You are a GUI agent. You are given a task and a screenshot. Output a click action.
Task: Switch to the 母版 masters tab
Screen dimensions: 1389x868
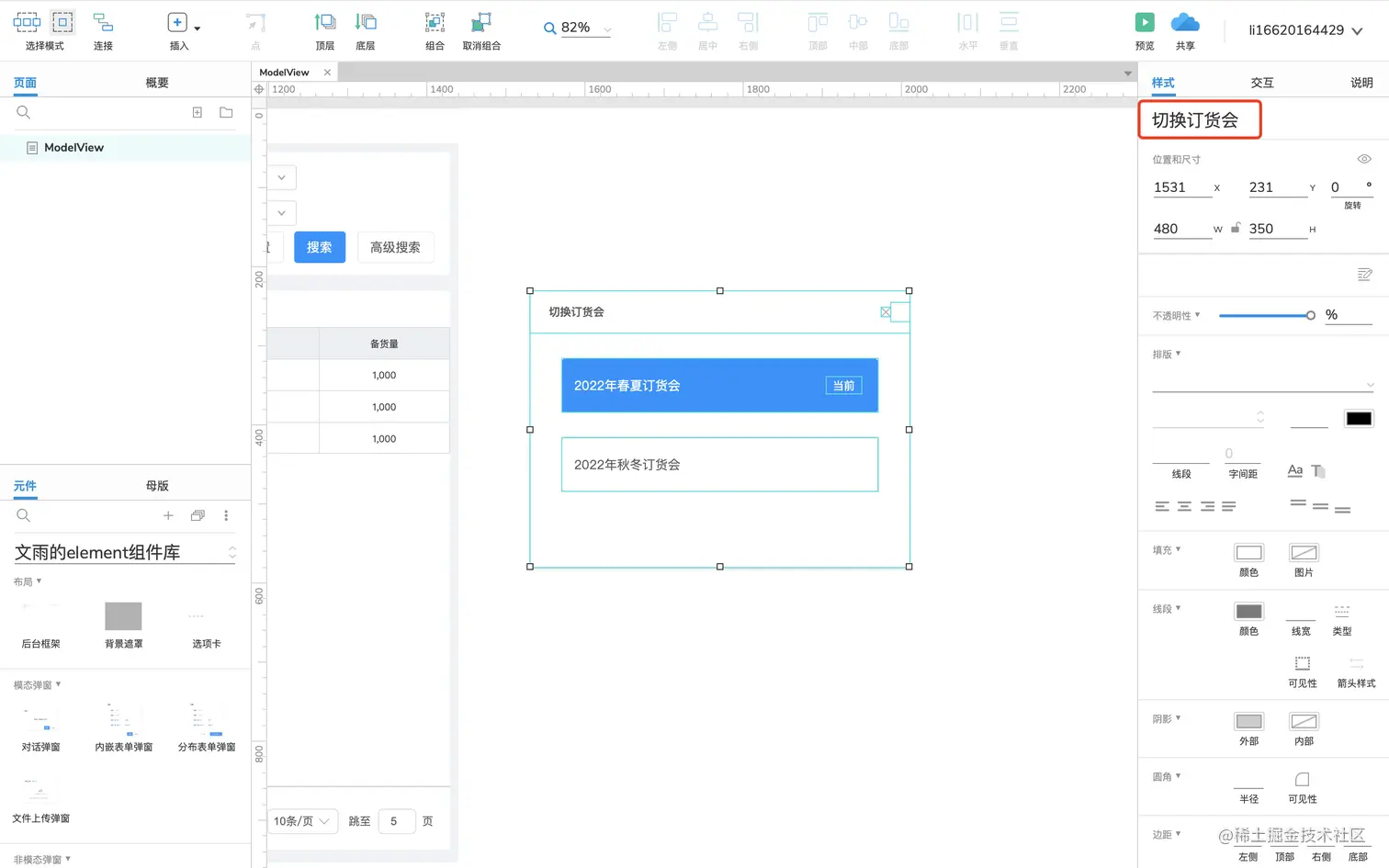click(157, 486)
